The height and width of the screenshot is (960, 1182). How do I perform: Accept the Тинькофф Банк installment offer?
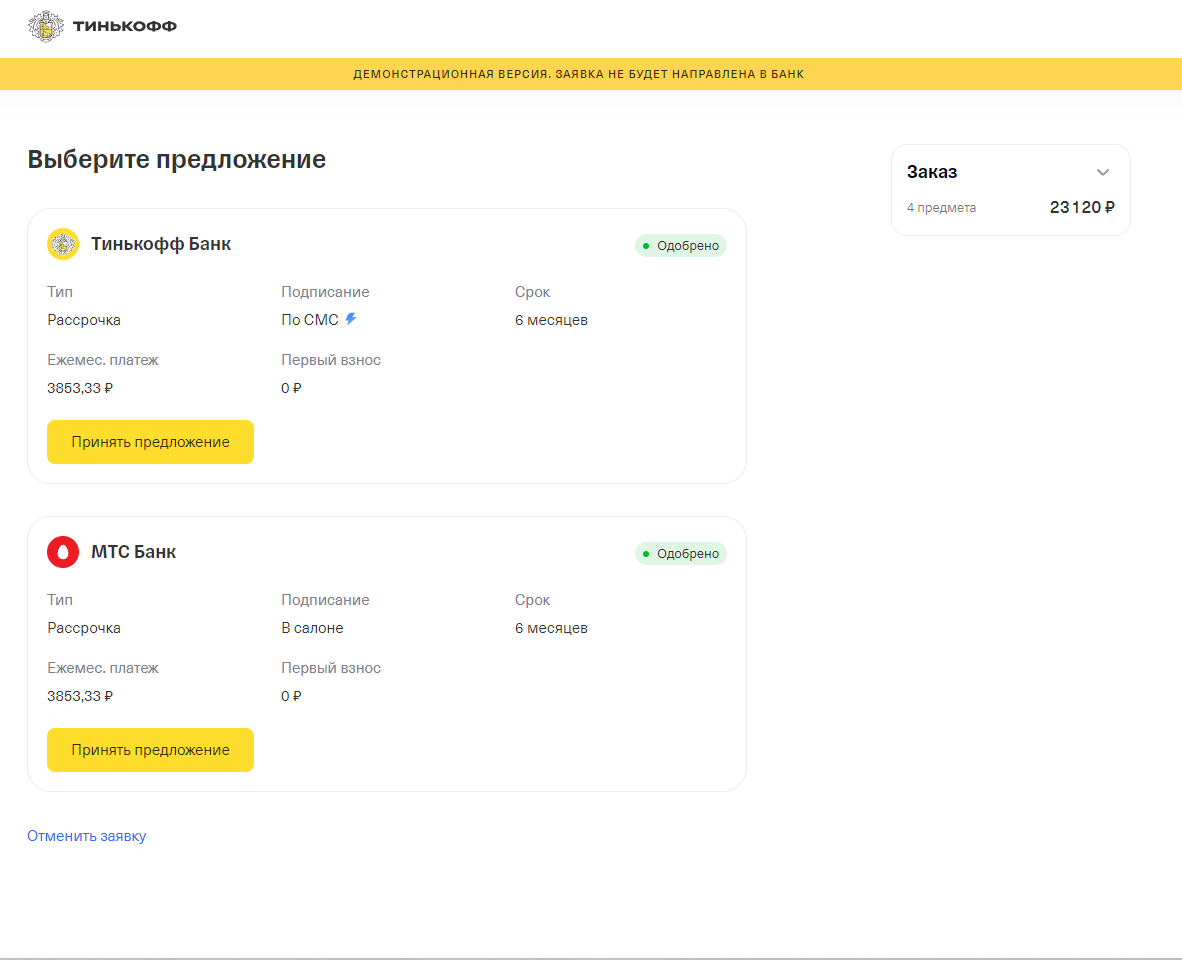150,442
